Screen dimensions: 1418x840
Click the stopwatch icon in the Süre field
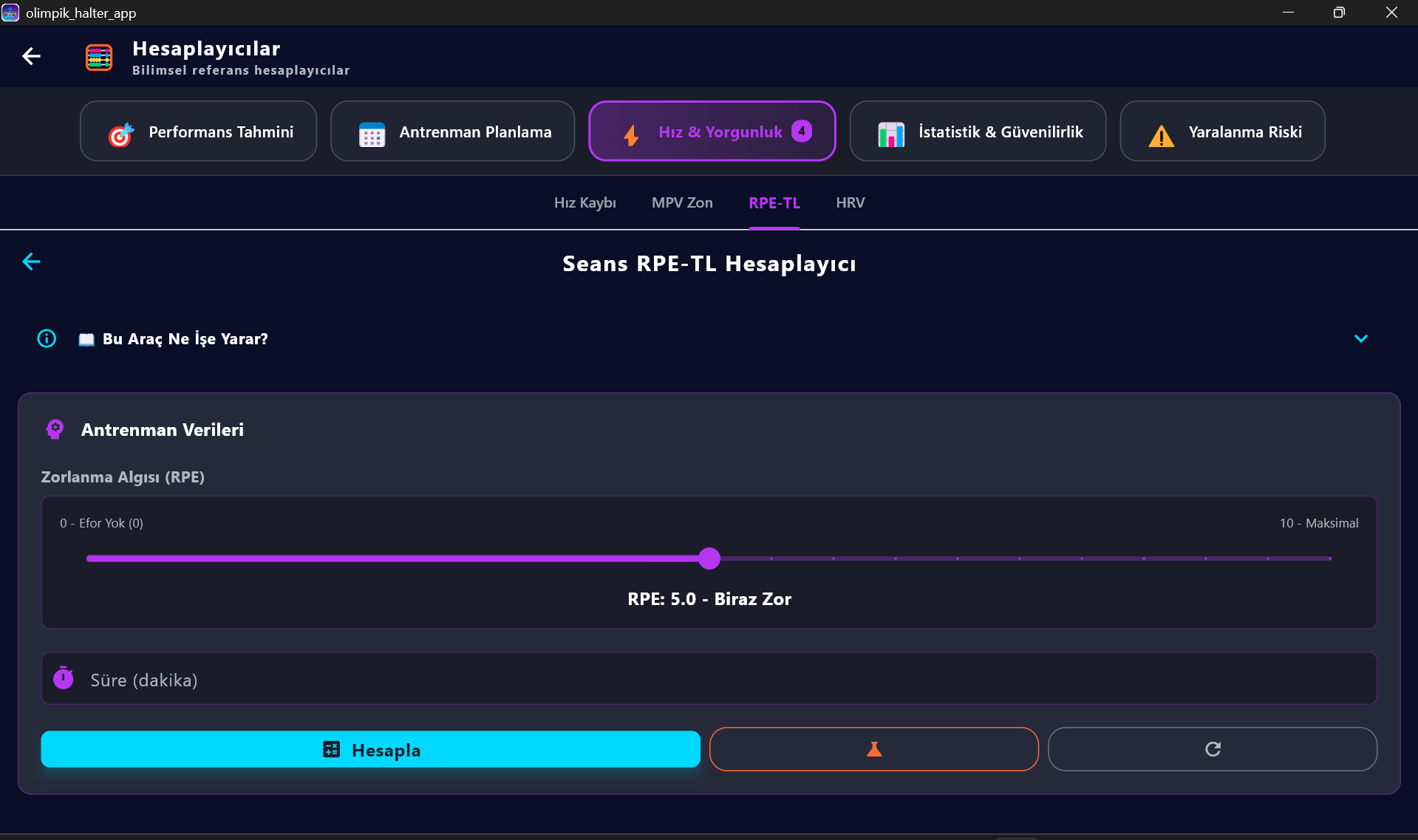(64, 677)
